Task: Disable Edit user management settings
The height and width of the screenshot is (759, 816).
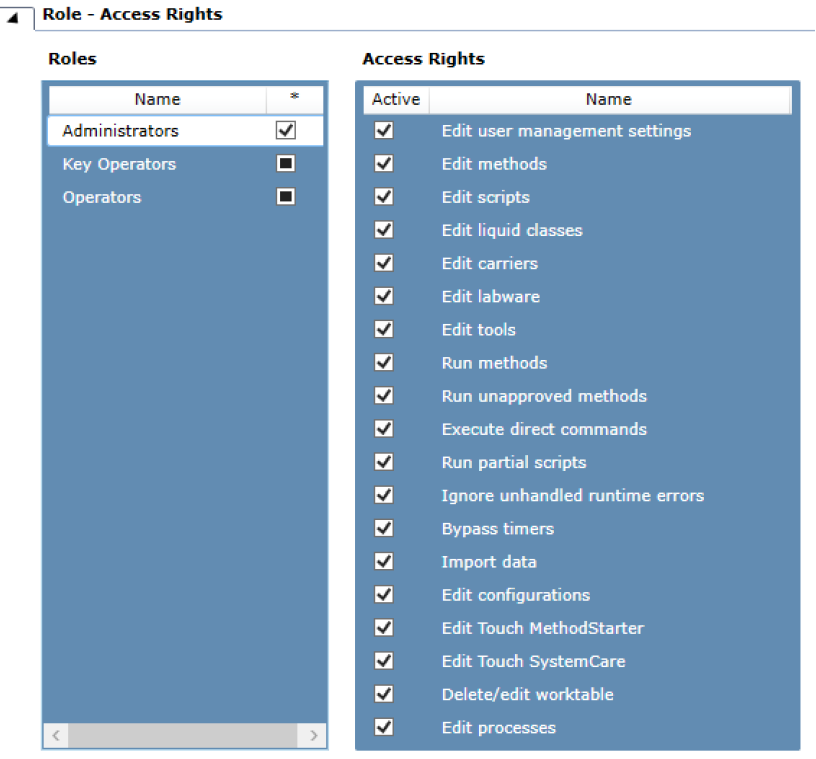Action: [383, 131]
